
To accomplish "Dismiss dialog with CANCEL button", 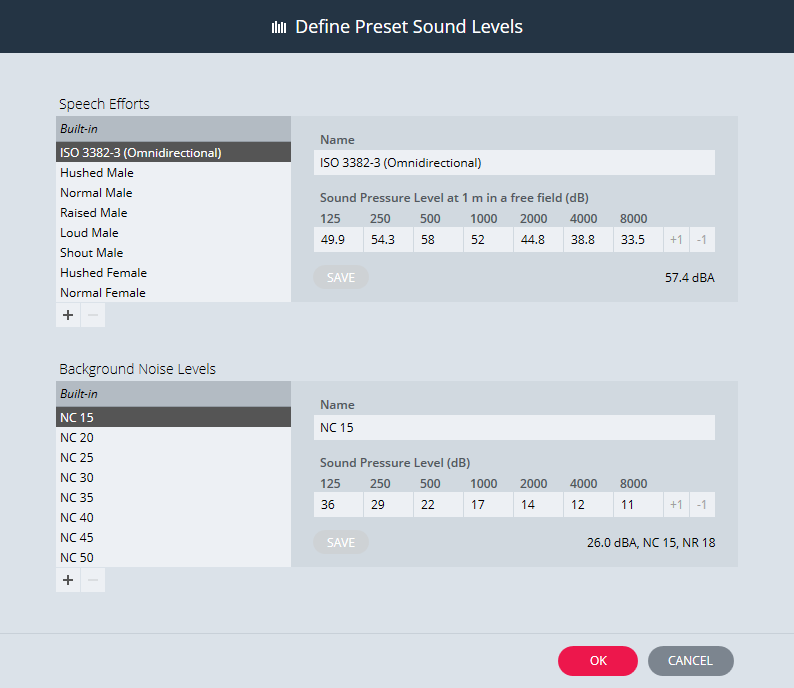I will [x=690, y=661].
